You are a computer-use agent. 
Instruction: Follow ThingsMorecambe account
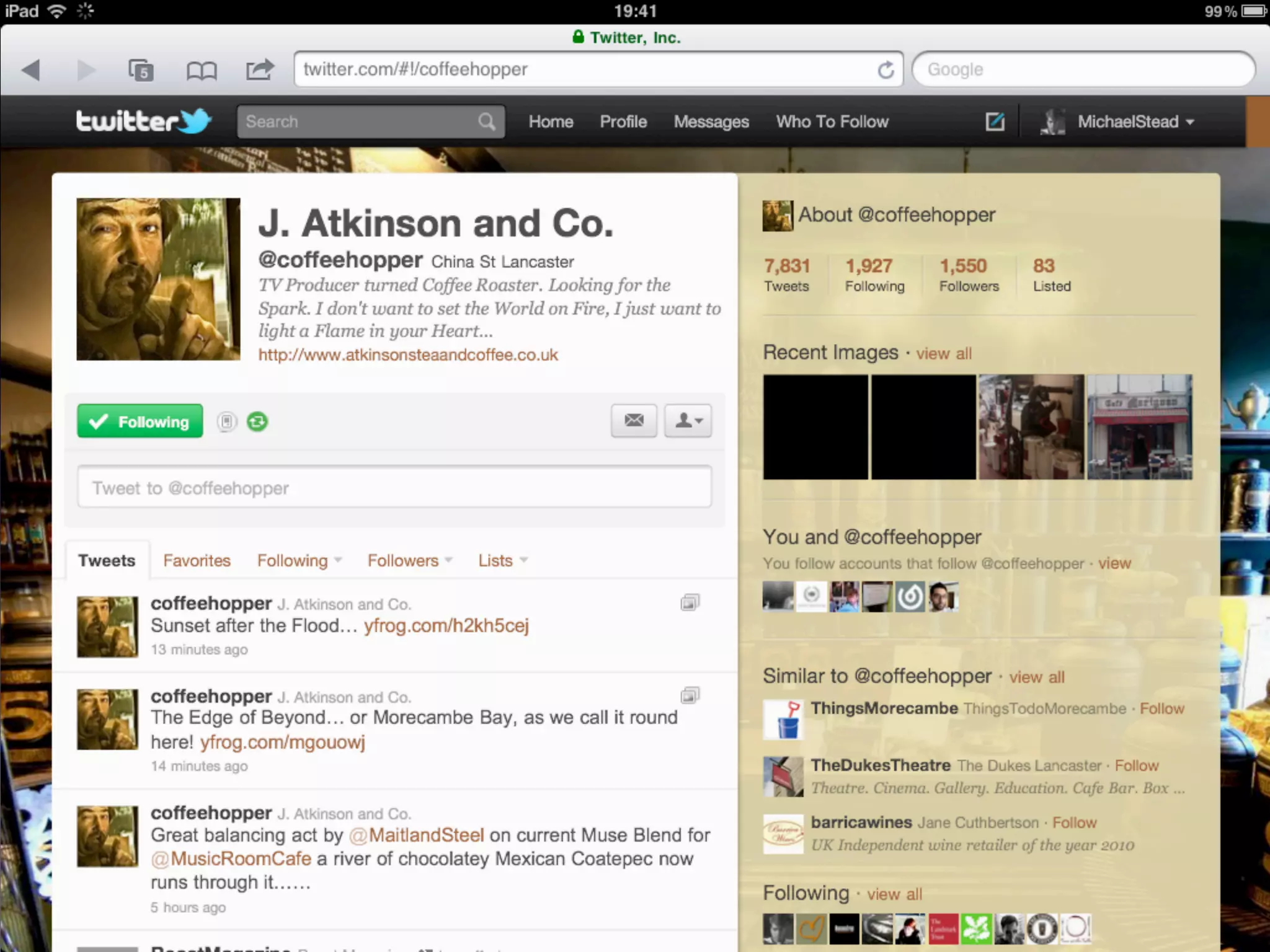coord(1161,708)
